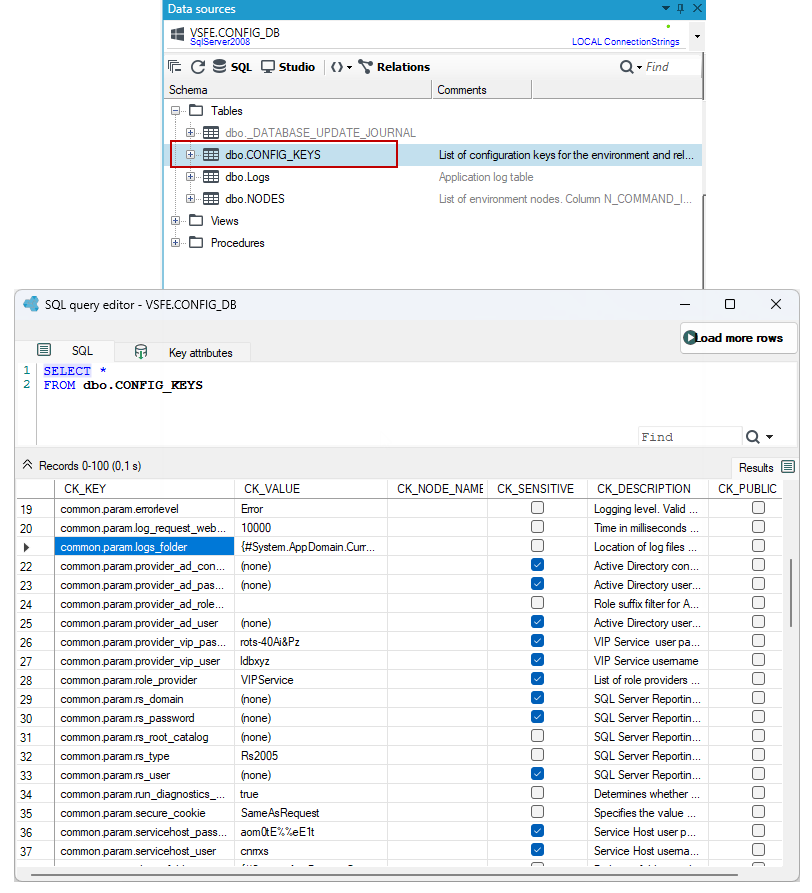The height and width of the screenshot is (893, 812).
Task: Check CK_SENSITIVE for common.param.secure_cookie
Action: click(x=537, y=812)
